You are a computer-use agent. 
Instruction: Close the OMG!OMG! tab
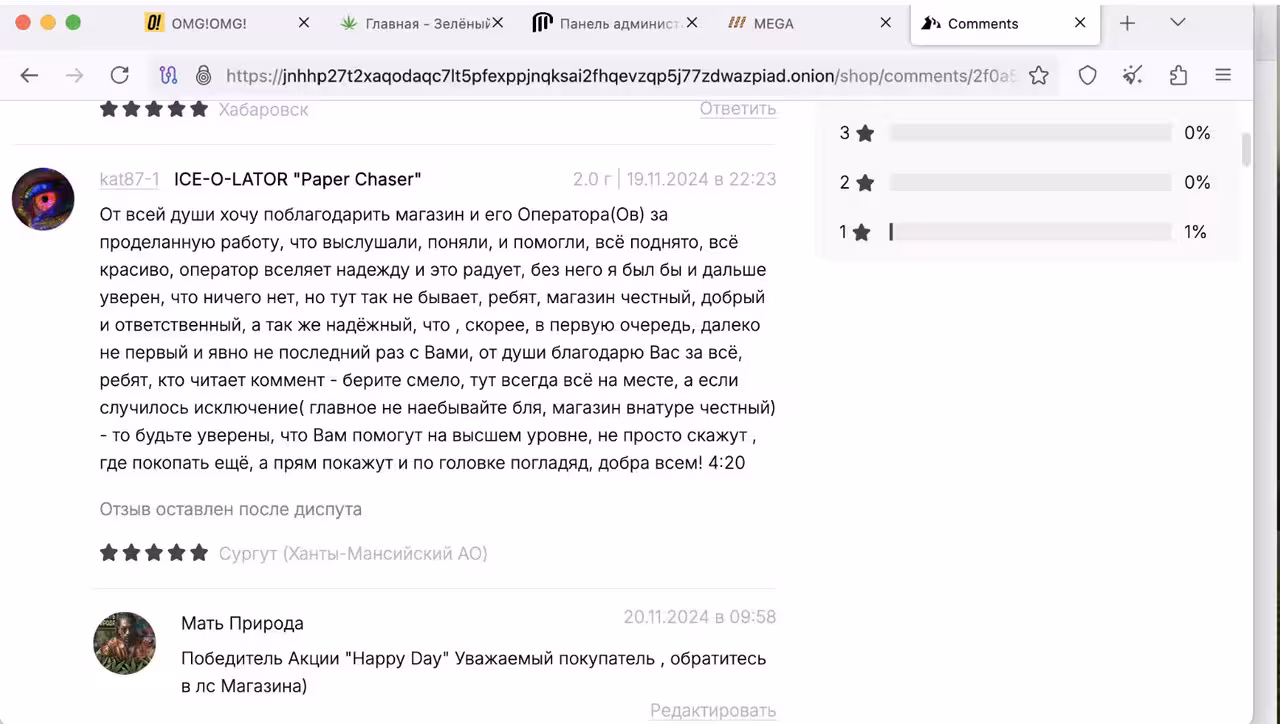pyautogui.click(x=304, y=22)
